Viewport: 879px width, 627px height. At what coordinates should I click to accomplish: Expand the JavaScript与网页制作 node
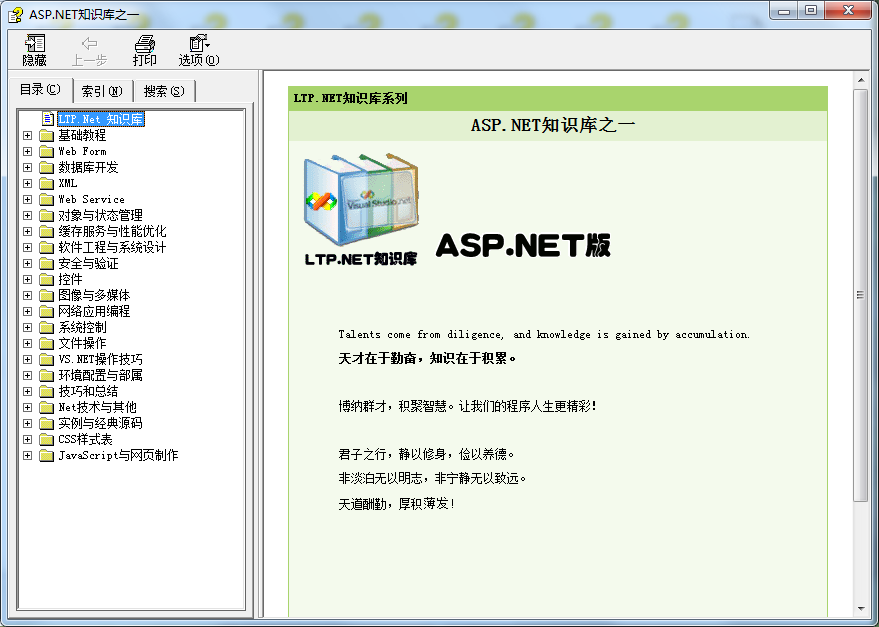pyautogui.click(x=28, y=455)
